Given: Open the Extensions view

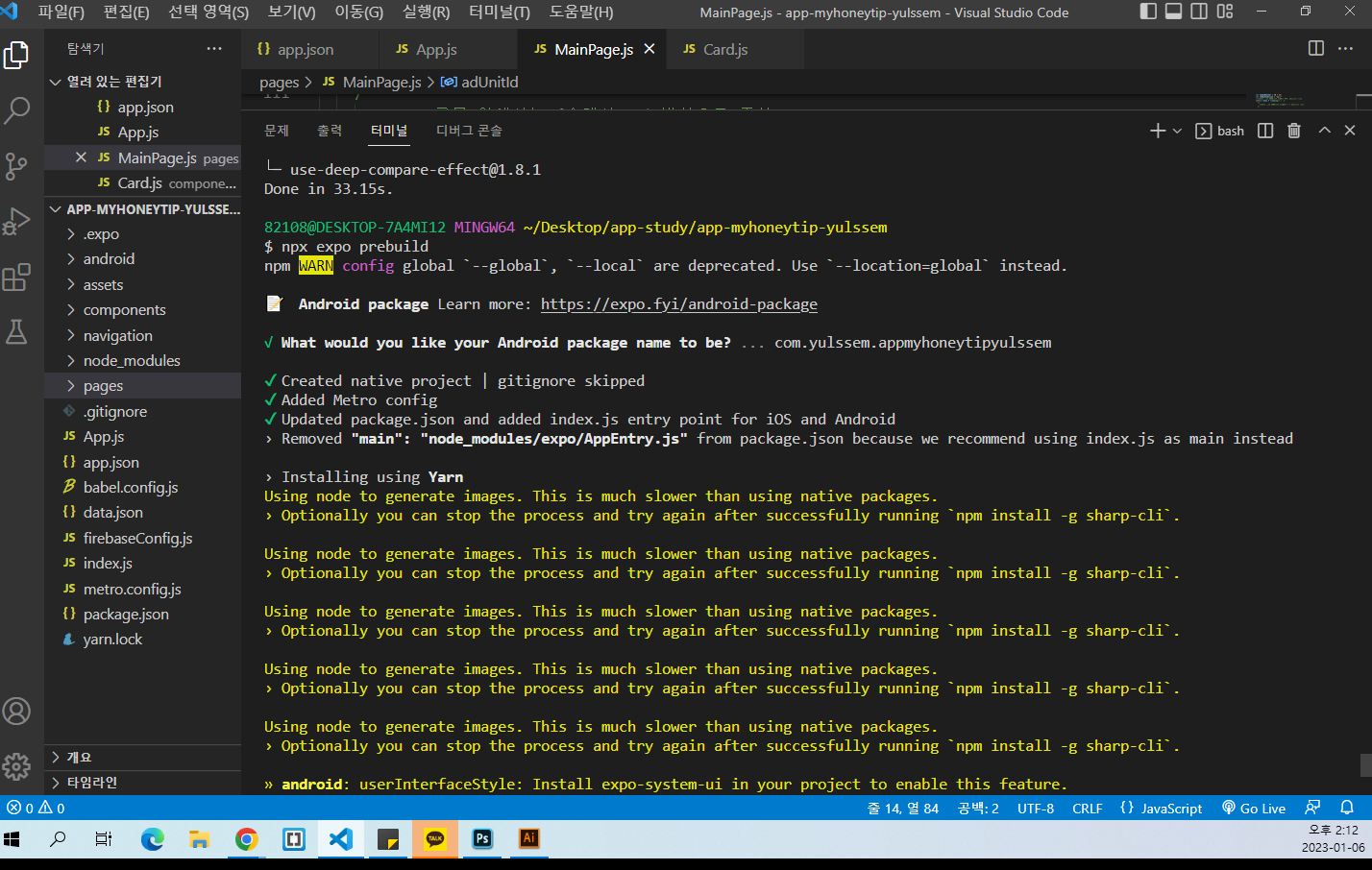Looking at the screenshot, I should coord(17,278).
